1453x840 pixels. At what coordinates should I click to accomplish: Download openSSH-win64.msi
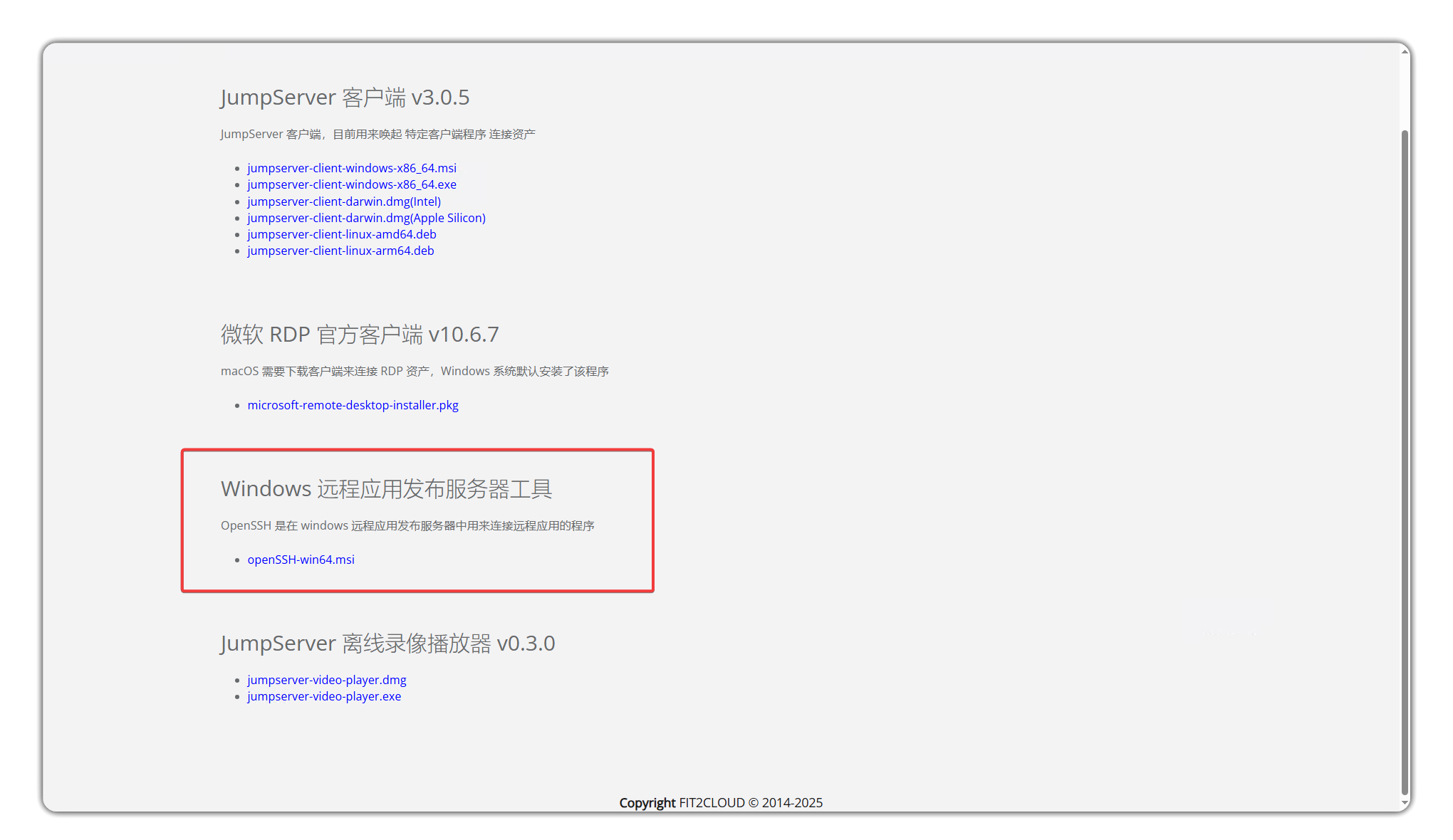pyautogui.click(x=301, y=560)
